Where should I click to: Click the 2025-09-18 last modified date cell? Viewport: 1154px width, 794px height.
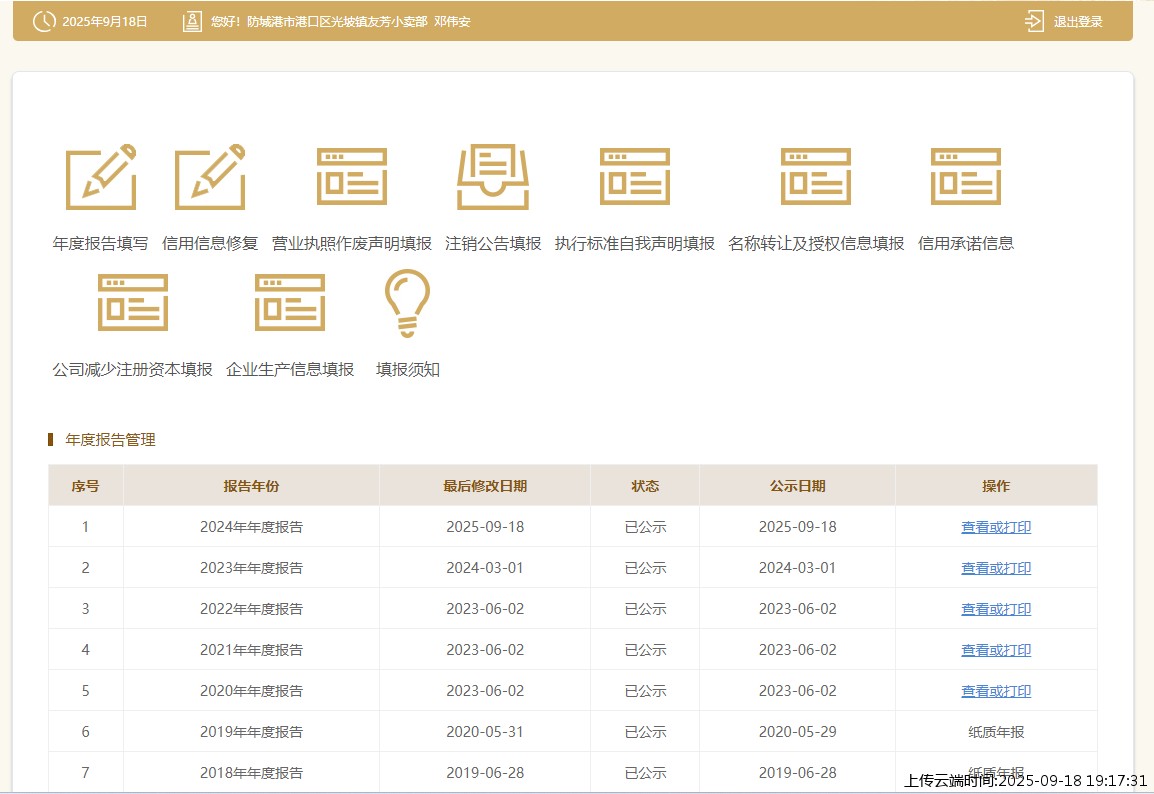(485, 527)
